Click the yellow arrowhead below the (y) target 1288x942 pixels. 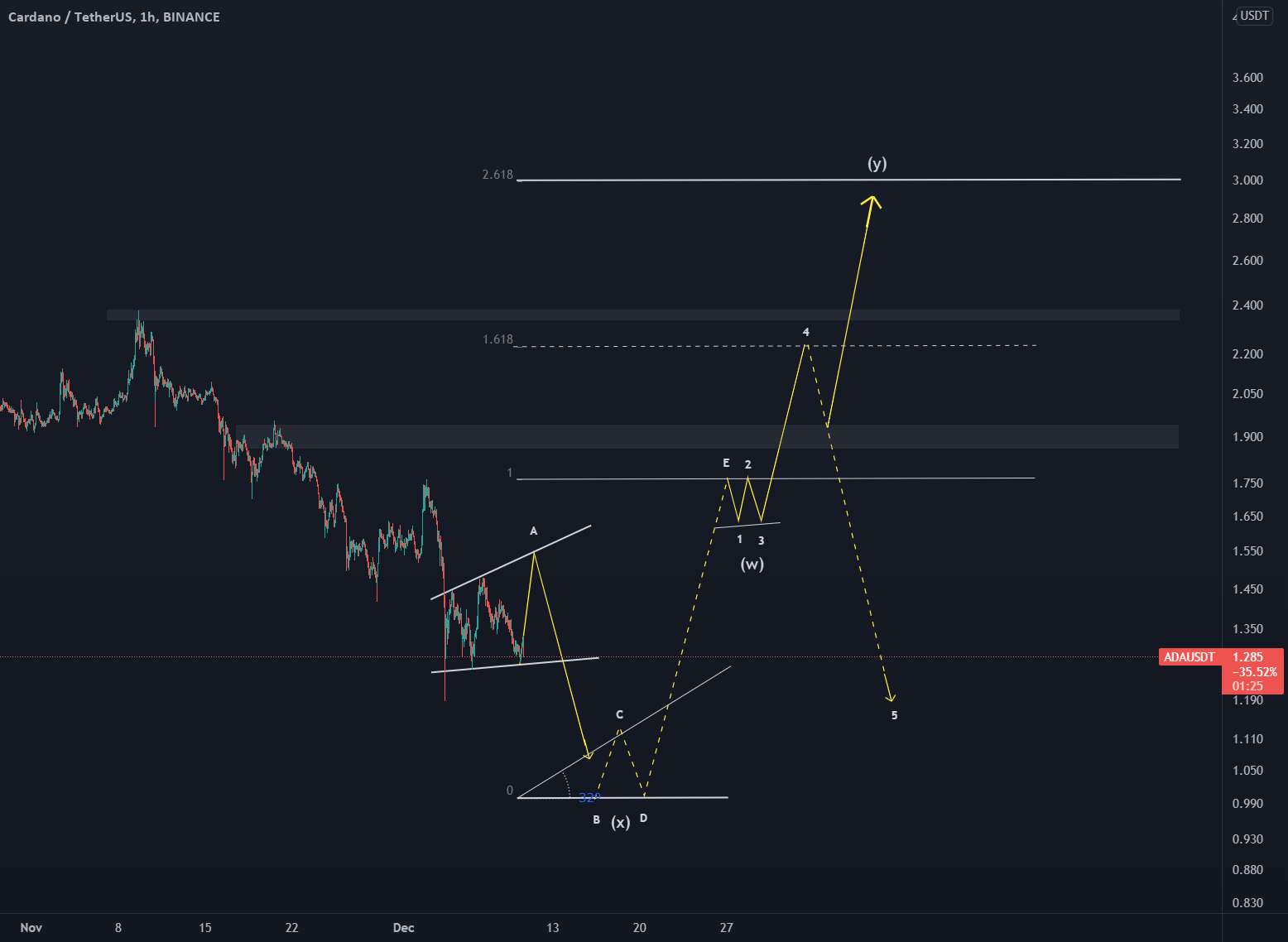[872, 203]
